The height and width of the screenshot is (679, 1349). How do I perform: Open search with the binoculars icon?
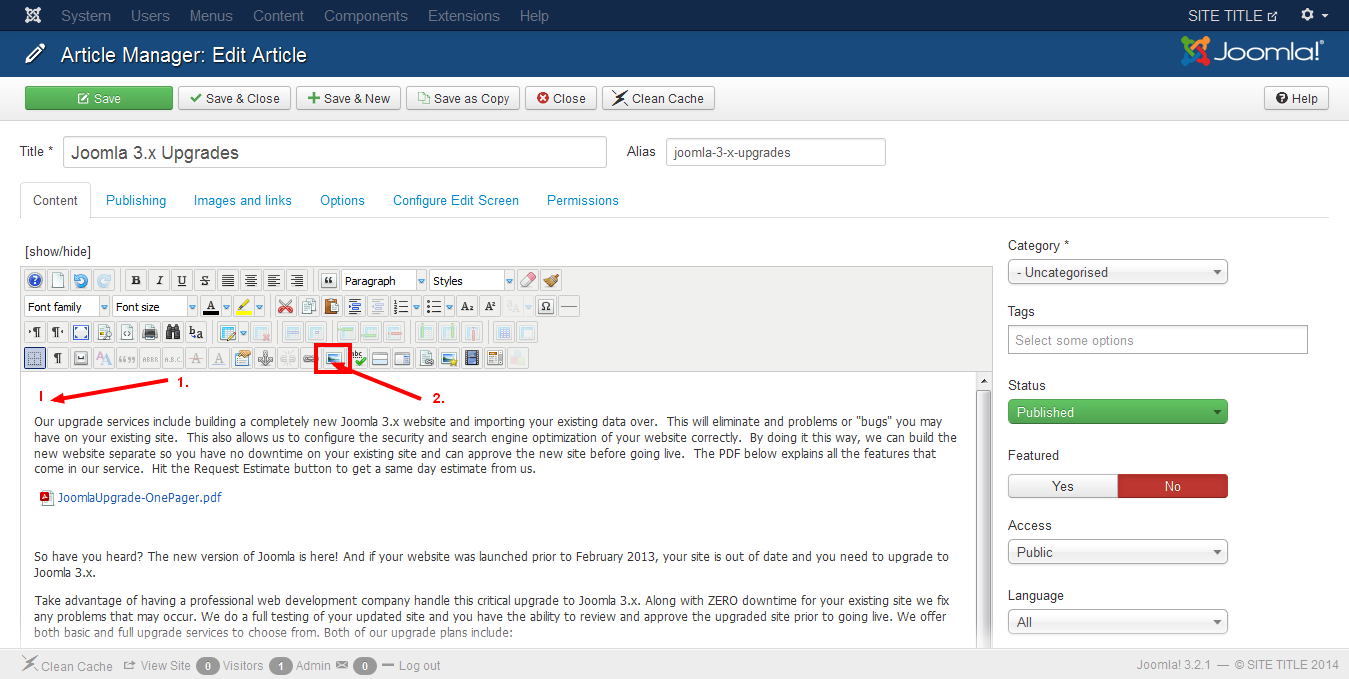(x=173, y=333)
